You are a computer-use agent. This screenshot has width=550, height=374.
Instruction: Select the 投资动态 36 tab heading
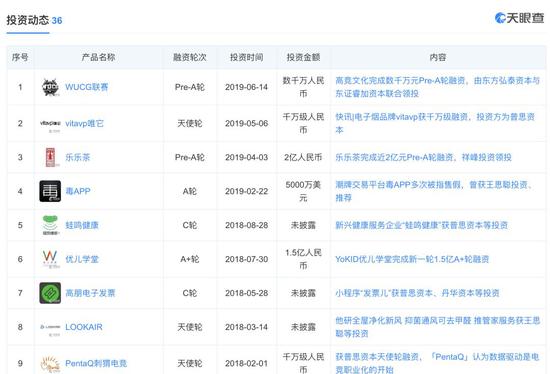pos(34,20)
